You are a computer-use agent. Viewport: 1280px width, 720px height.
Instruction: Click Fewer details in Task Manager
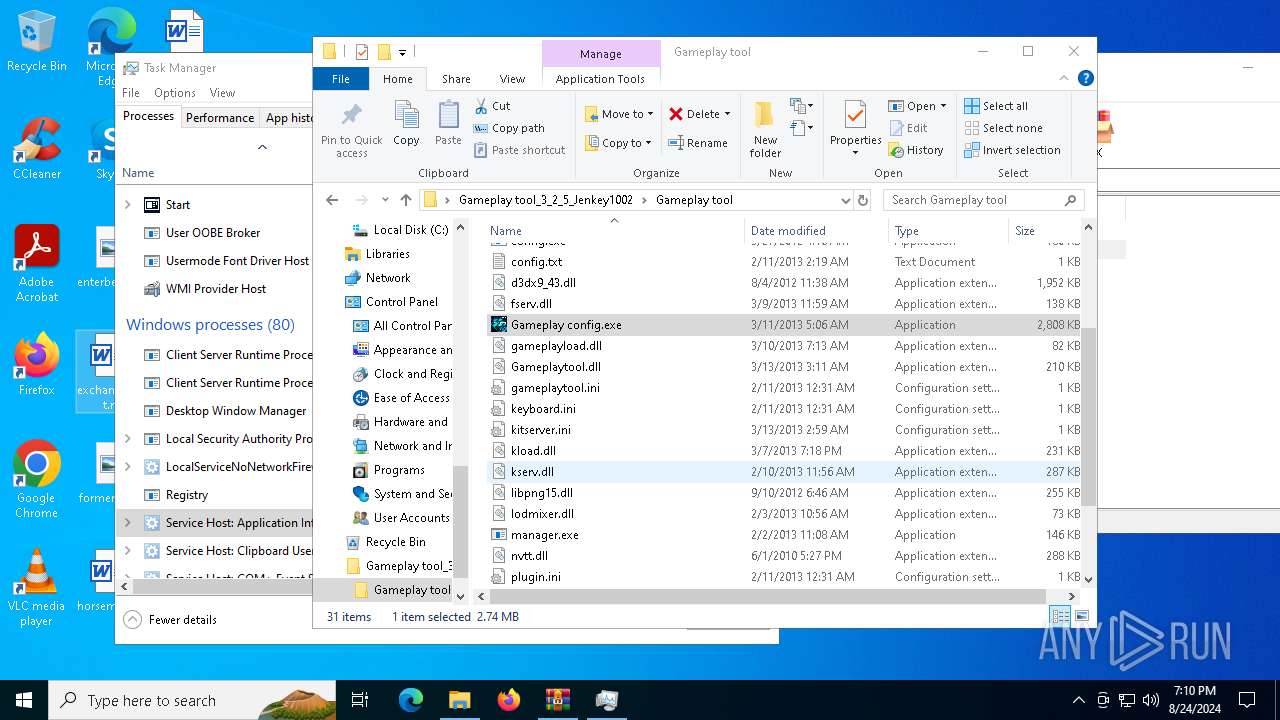(x=171, y=620)
